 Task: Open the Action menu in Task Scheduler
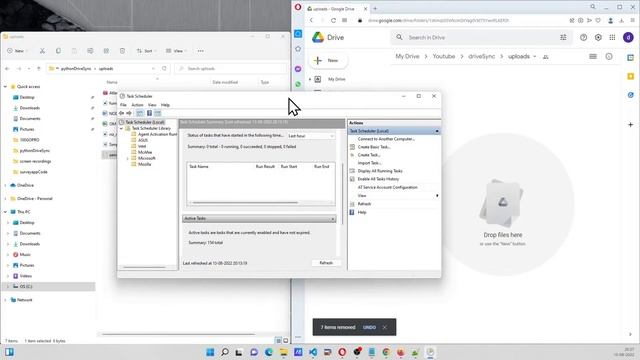[137, 105]
